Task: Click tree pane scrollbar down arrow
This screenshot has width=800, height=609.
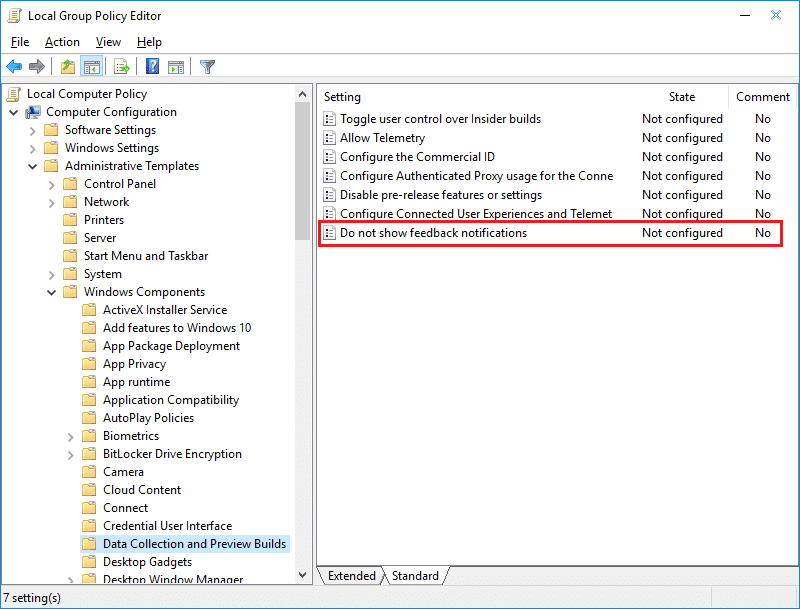Action: point(302,575)
